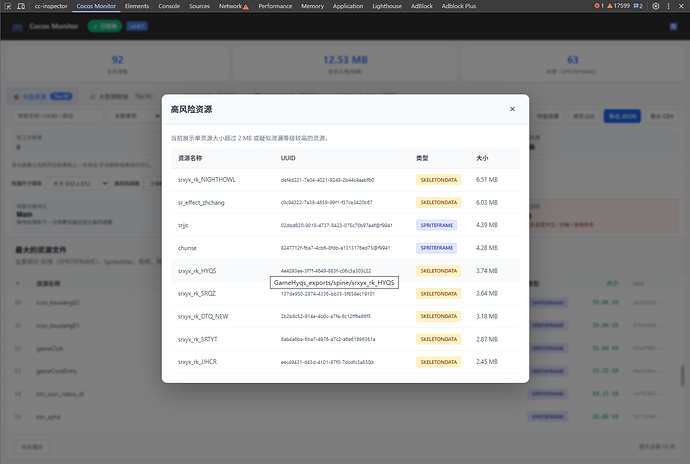Click the 类型 column header in dialog
The height and width of the screenshot is (464, 690).
pyautogui.click(x=422, y=158)
